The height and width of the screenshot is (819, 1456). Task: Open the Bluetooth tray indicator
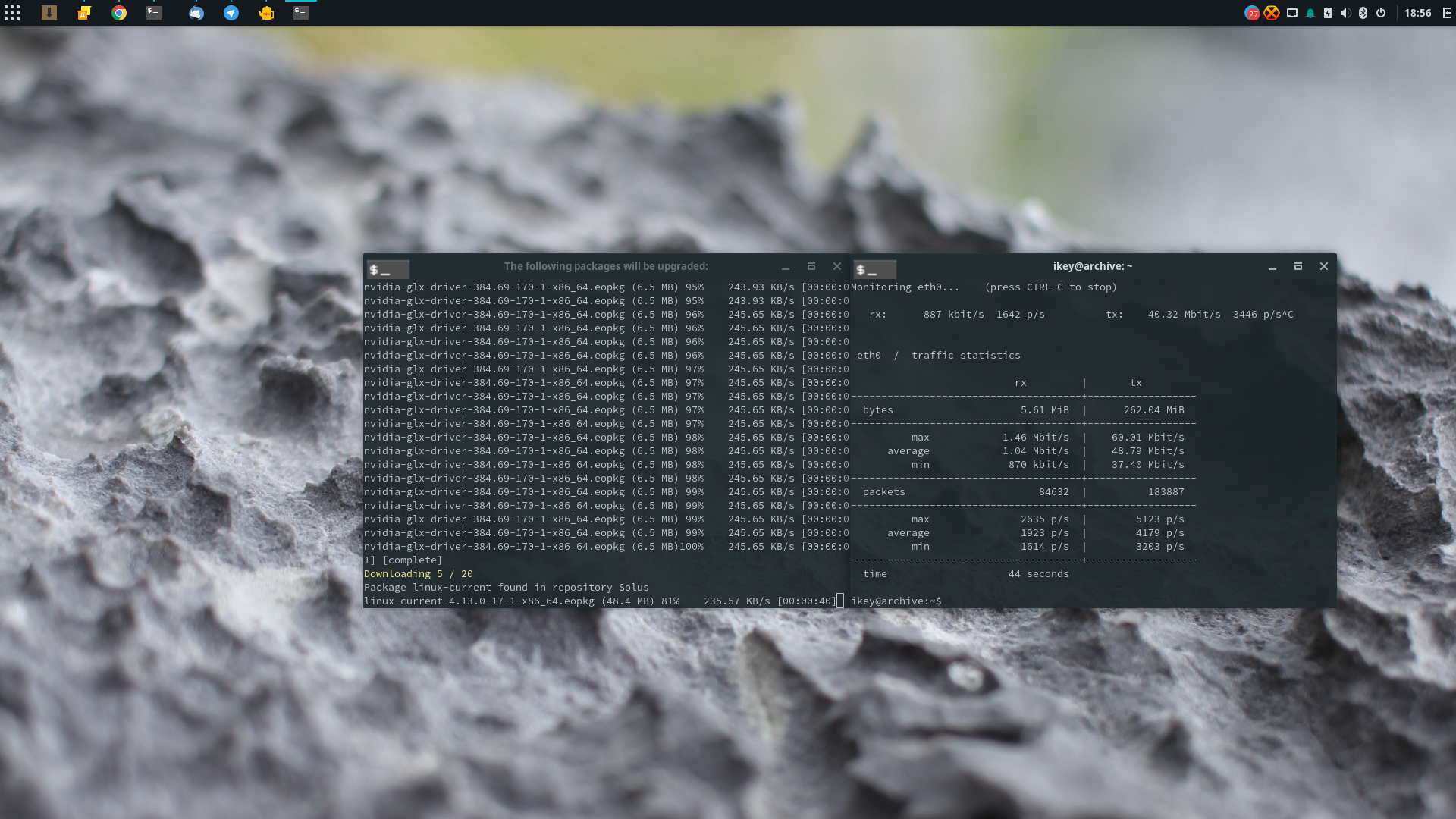pos(1363,13)
